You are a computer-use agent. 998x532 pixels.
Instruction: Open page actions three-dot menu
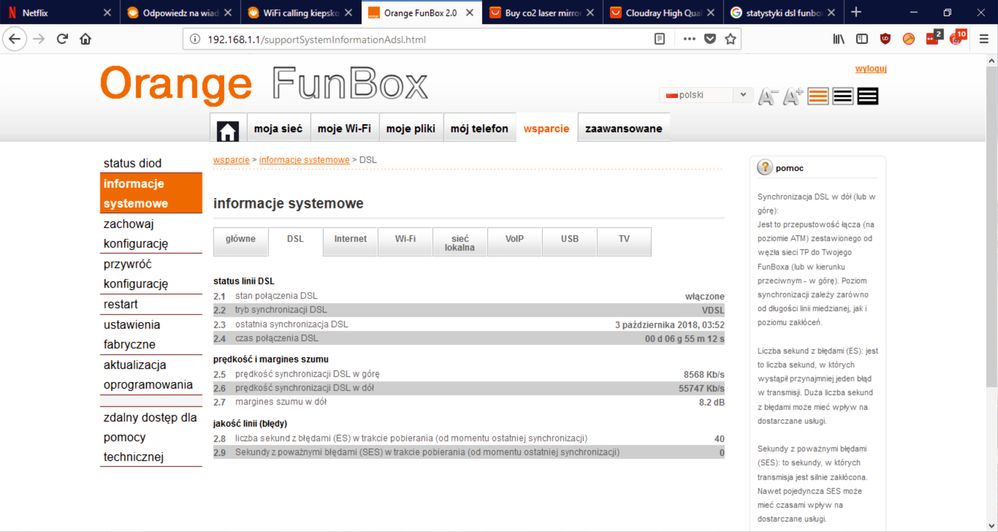pyautogui.click(x=689, y=39)
